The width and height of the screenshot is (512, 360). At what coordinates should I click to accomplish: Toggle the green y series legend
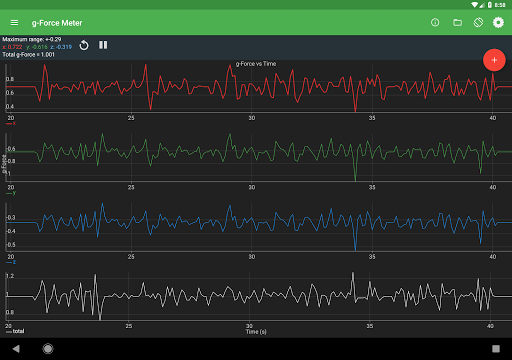pos(11,193)
